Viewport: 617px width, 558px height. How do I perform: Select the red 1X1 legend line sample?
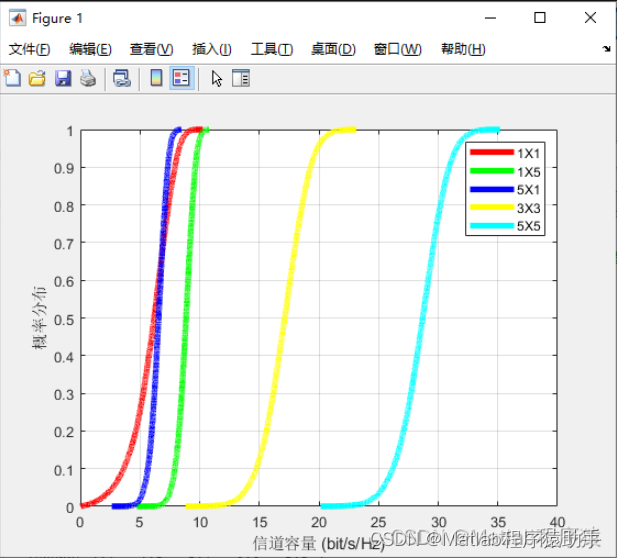(x=492, y=152)
